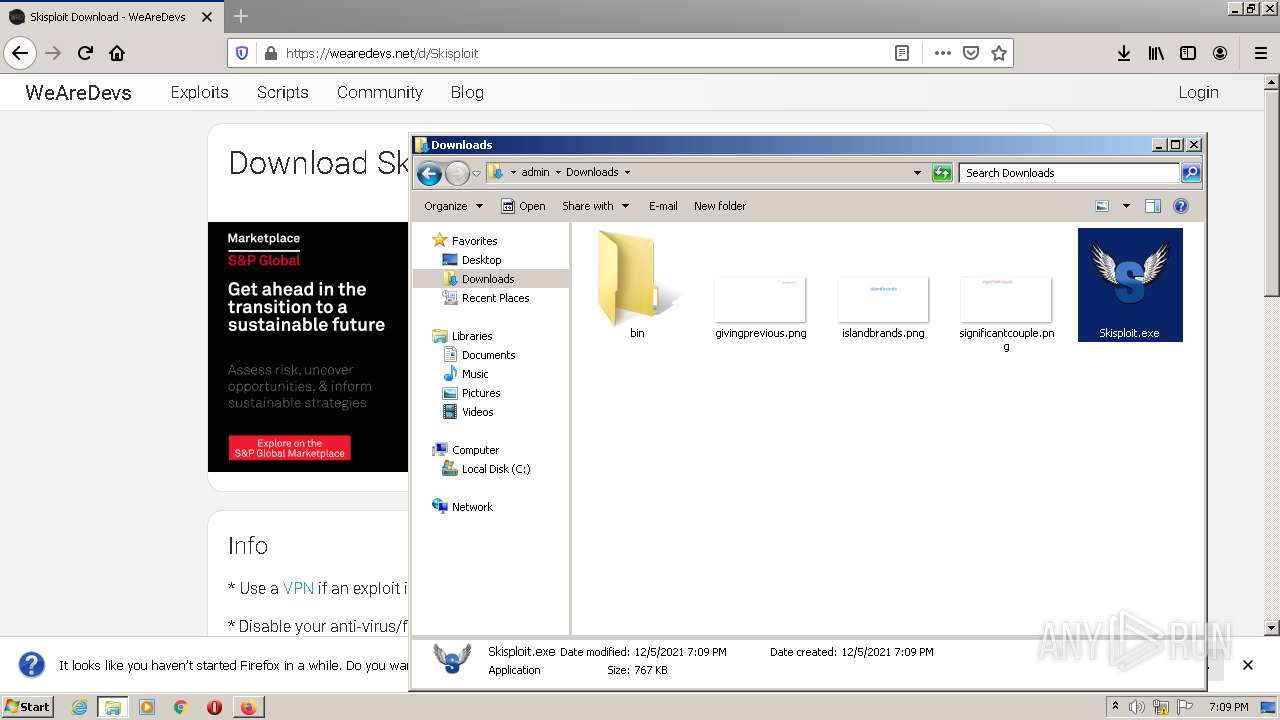This screenshot has height=720, width=1280.
Task: Open Firefox hamburger menu
Action: coord(1260,53)
